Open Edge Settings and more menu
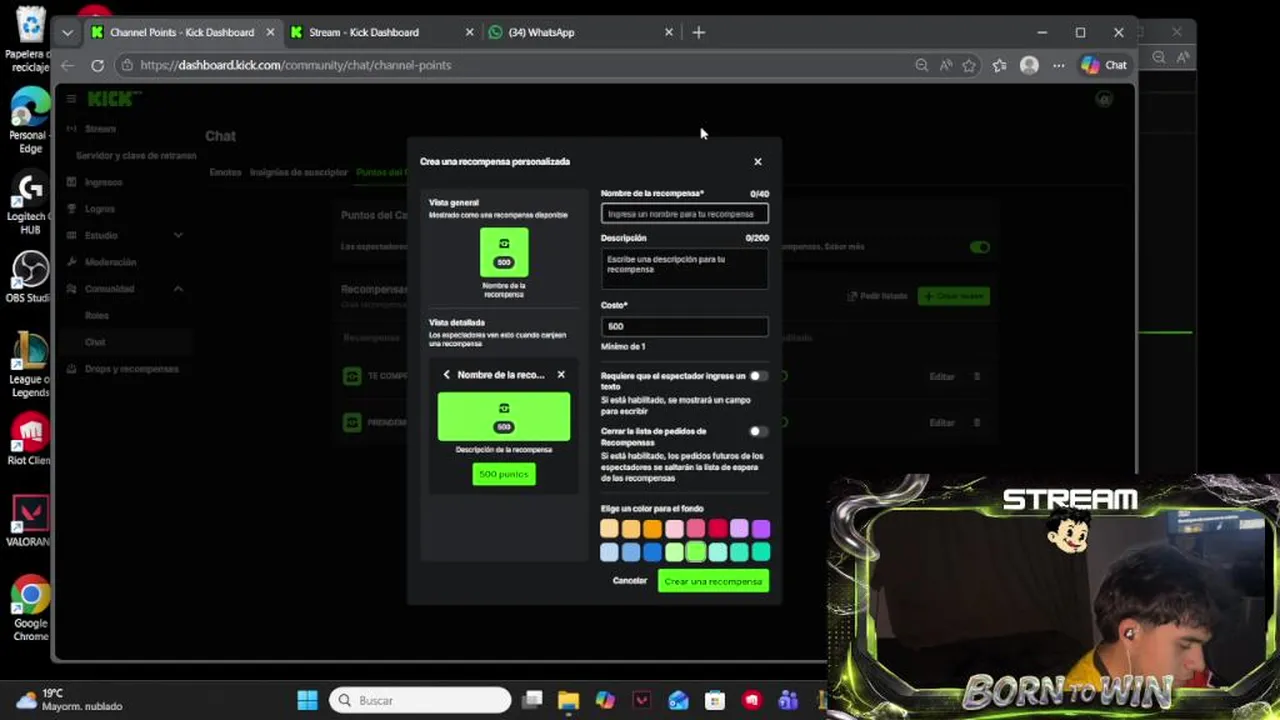Image resolution: width=1280 pixels, height=720 pixels. click(x=1059, y=65)
